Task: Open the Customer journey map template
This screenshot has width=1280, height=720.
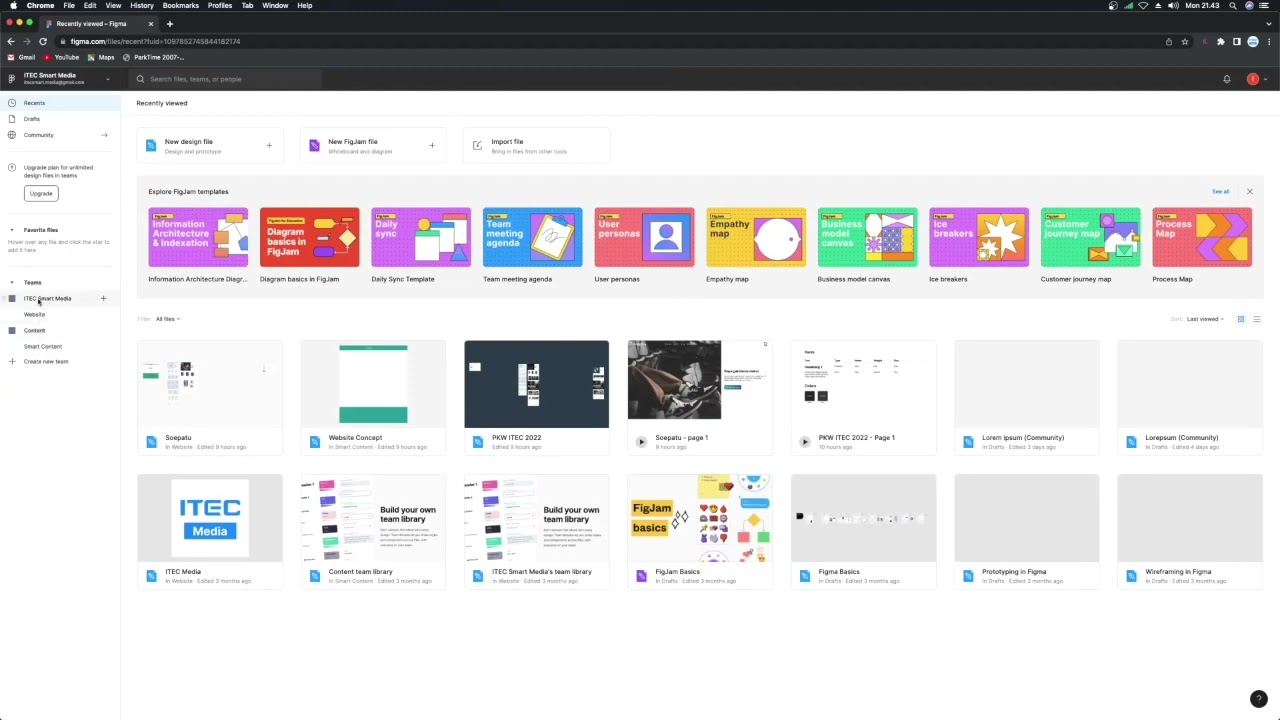Action: click(x=1090, y=245)
